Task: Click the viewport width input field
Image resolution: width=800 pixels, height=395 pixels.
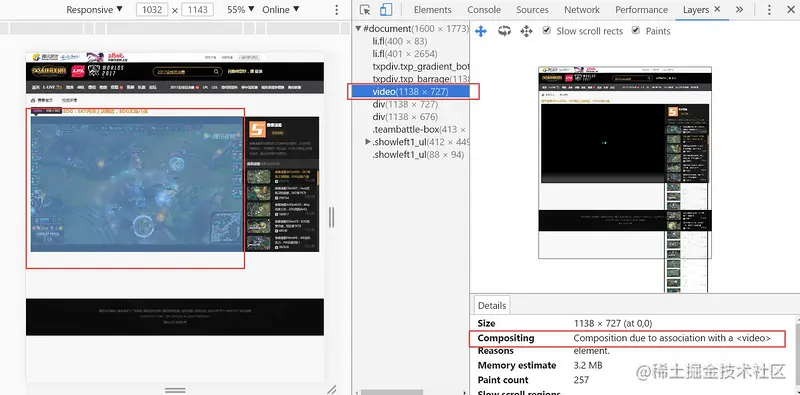Action: [152, 10]
